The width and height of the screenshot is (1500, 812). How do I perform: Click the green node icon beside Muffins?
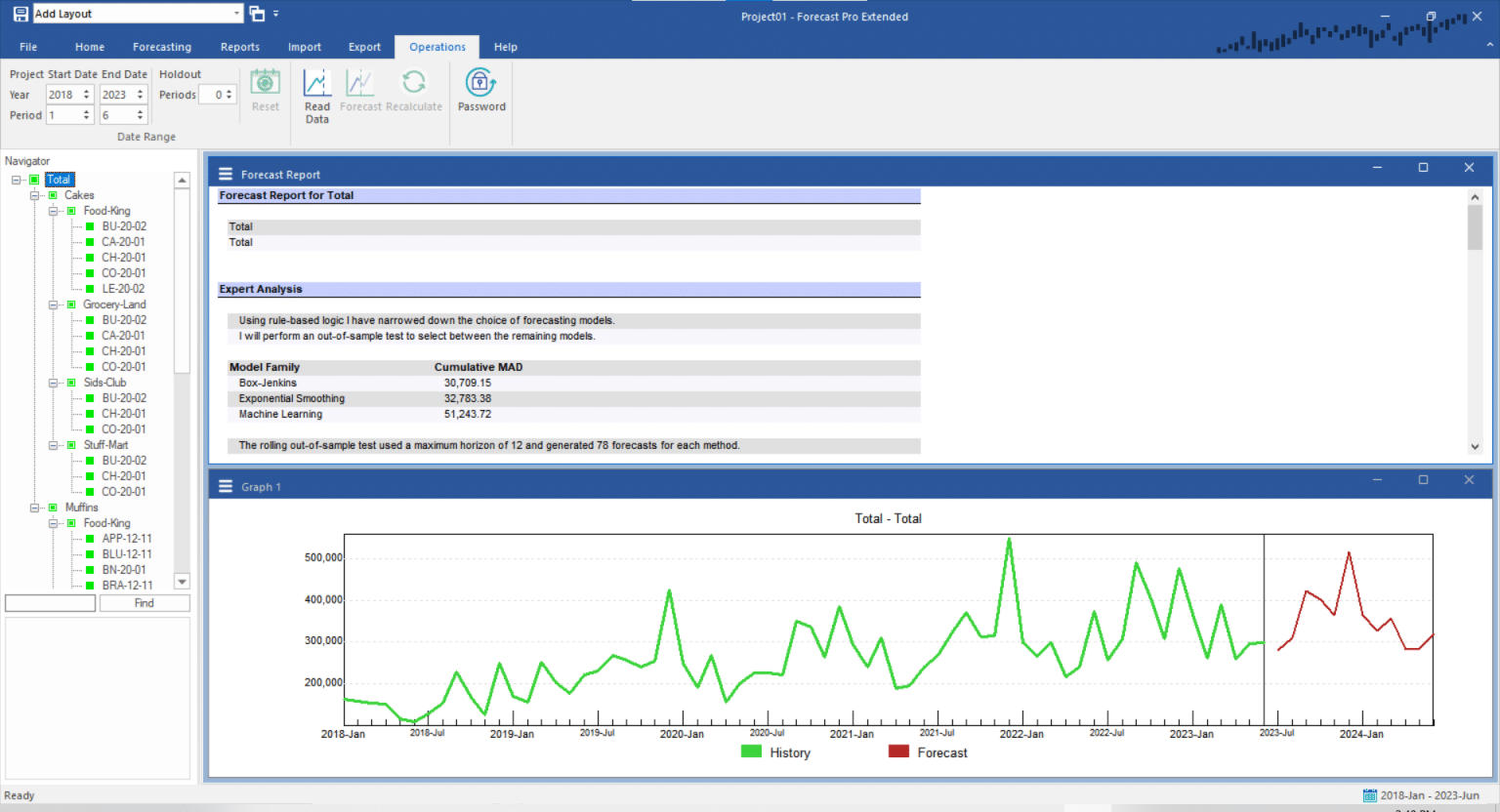click(x=53, y=507)
